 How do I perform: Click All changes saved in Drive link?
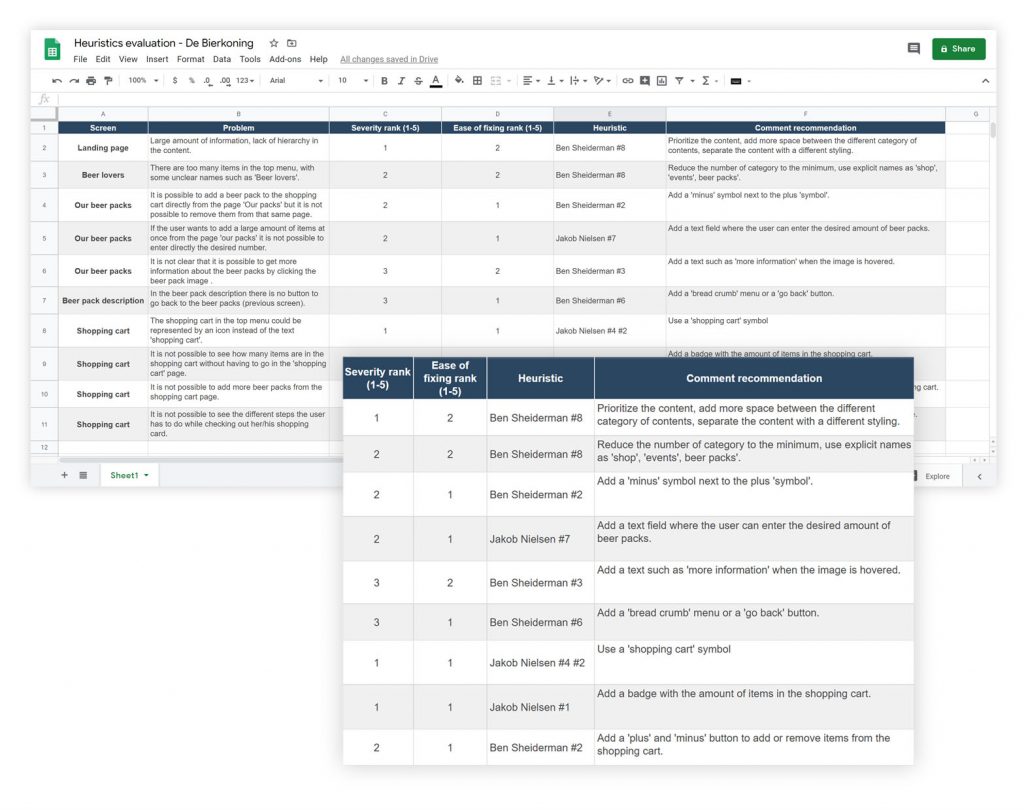[x=389, y=60]
